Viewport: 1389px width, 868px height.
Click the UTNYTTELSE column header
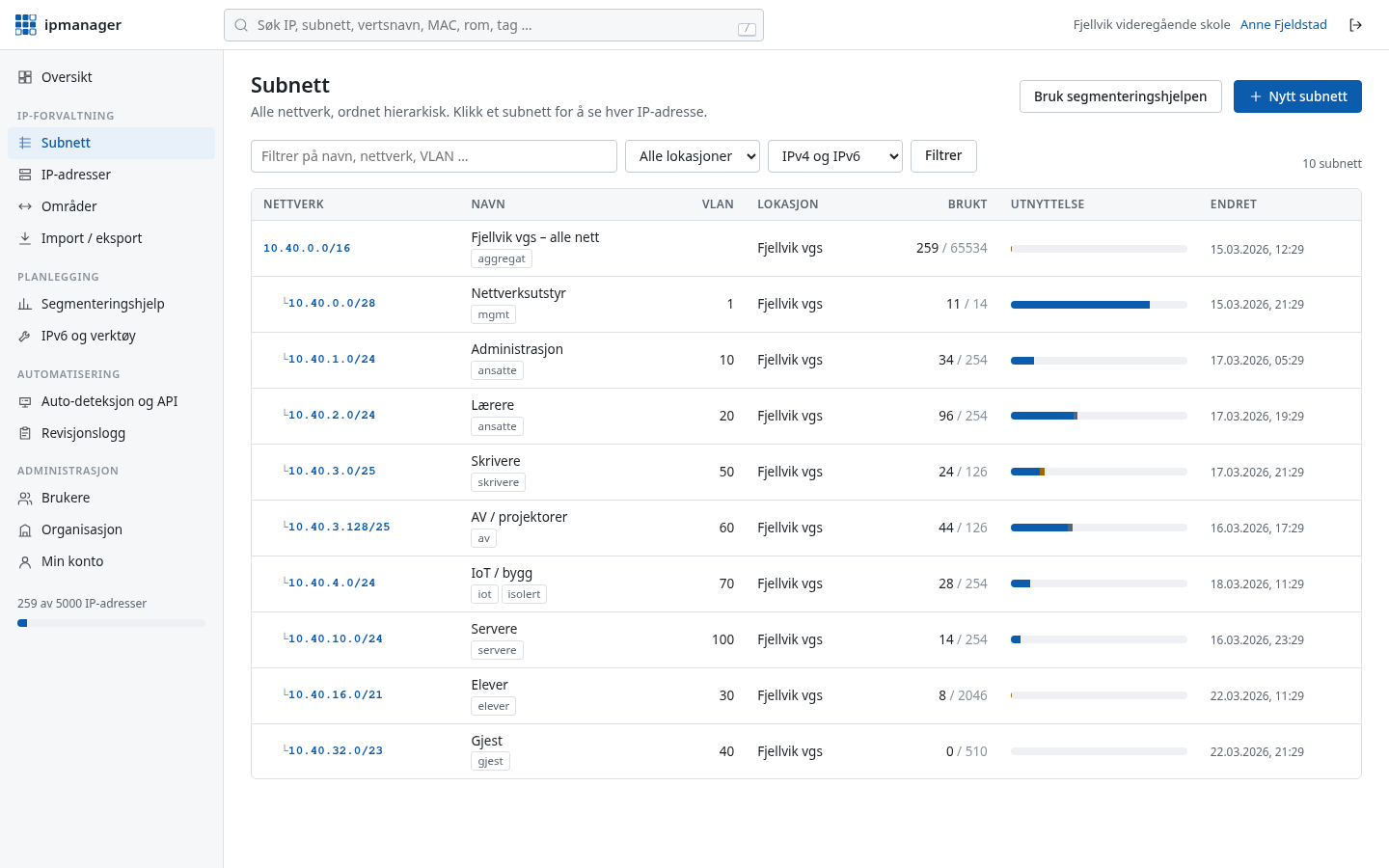pos(1048,204)
